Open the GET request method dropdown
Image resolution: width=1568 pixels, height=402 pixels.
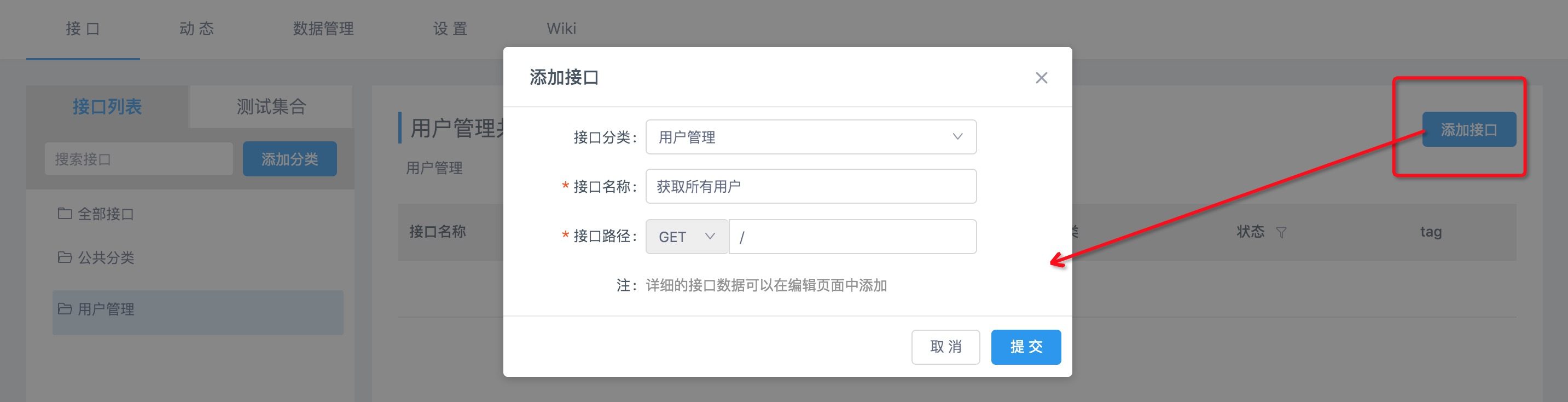(686, 237)
